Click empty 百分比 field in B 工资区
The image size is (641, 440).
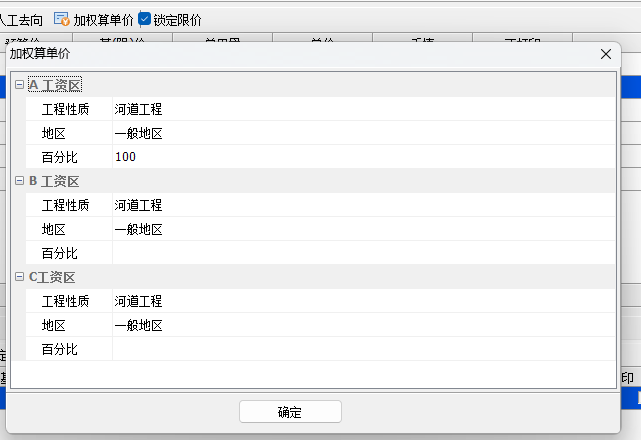pos(360,253)
